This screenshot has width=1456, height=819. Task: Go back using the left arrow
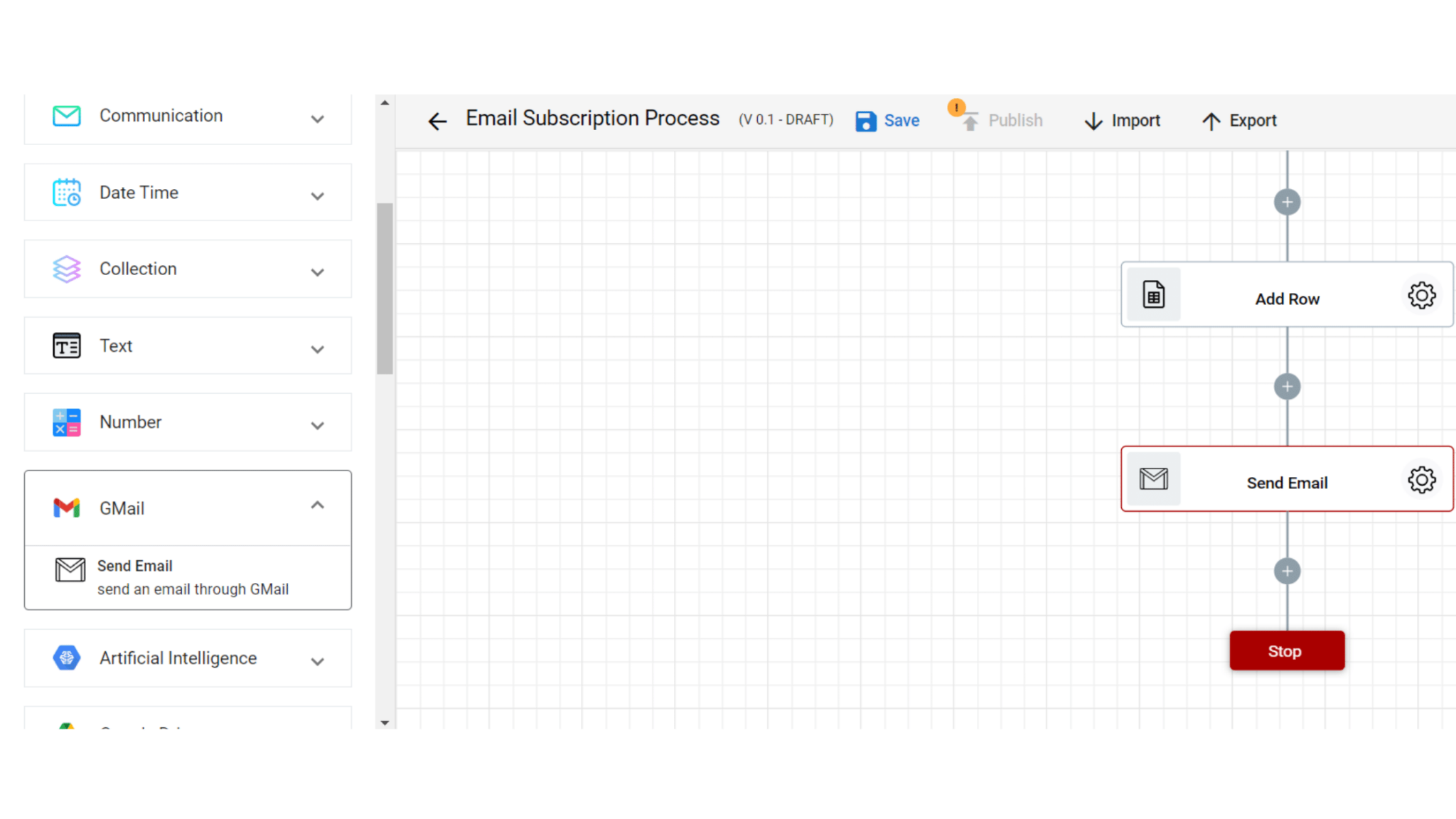point(437,122)
